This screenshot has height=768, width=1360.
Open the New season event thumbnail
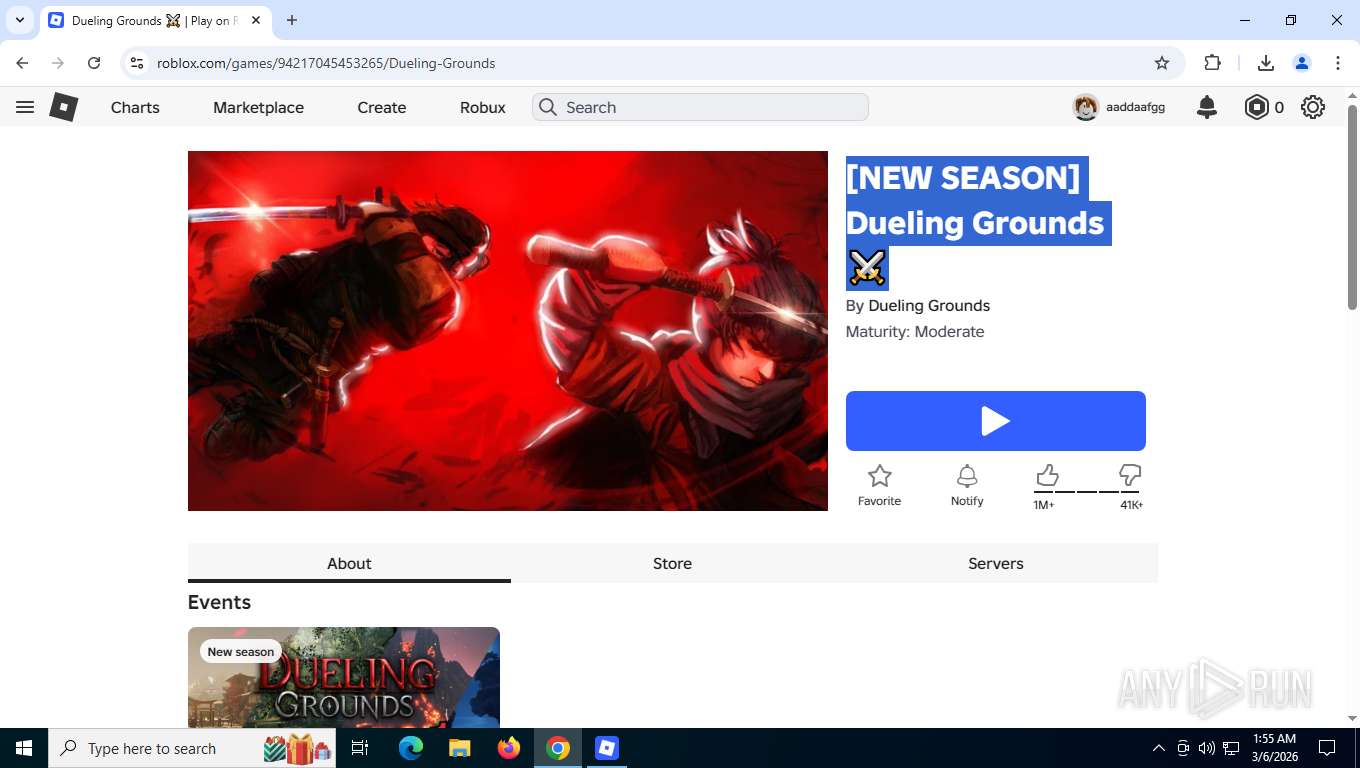click(x=344, y=677)
